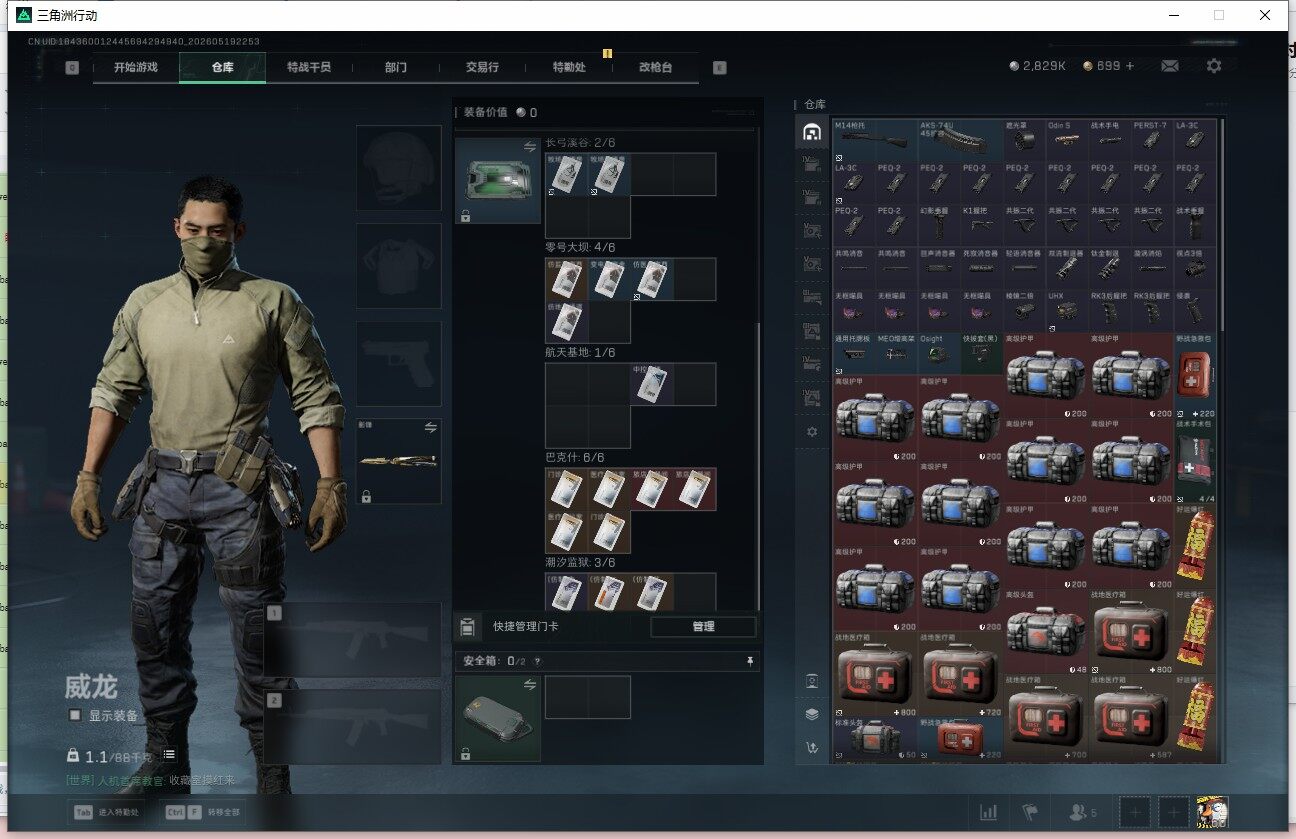Screen dimensions: 1296x839
Task: Click the 装备价值 equipment value label
Action: (486, 112)
